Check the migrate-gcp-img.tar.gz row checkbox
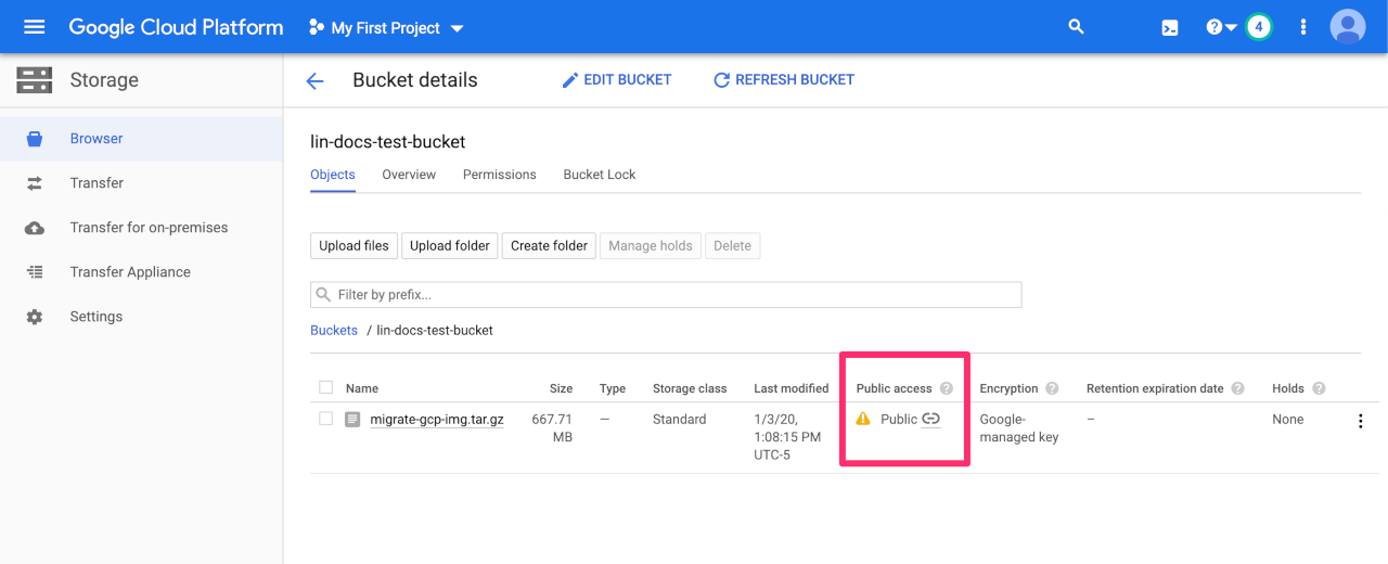Viewport: 1388px width, 564px height. coord(325,419)
